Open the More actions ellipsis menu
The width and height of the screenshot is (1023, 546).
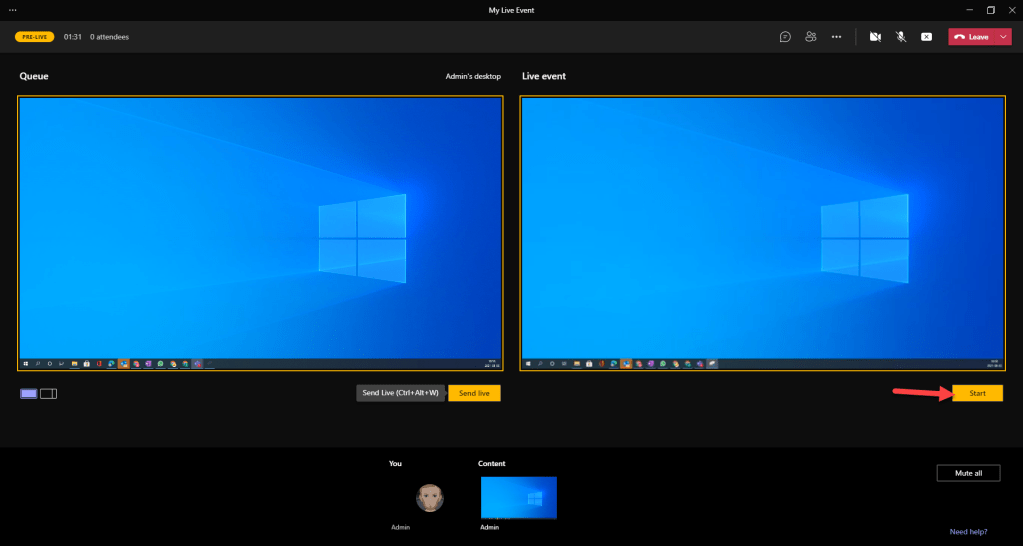[x=837, y=37]
